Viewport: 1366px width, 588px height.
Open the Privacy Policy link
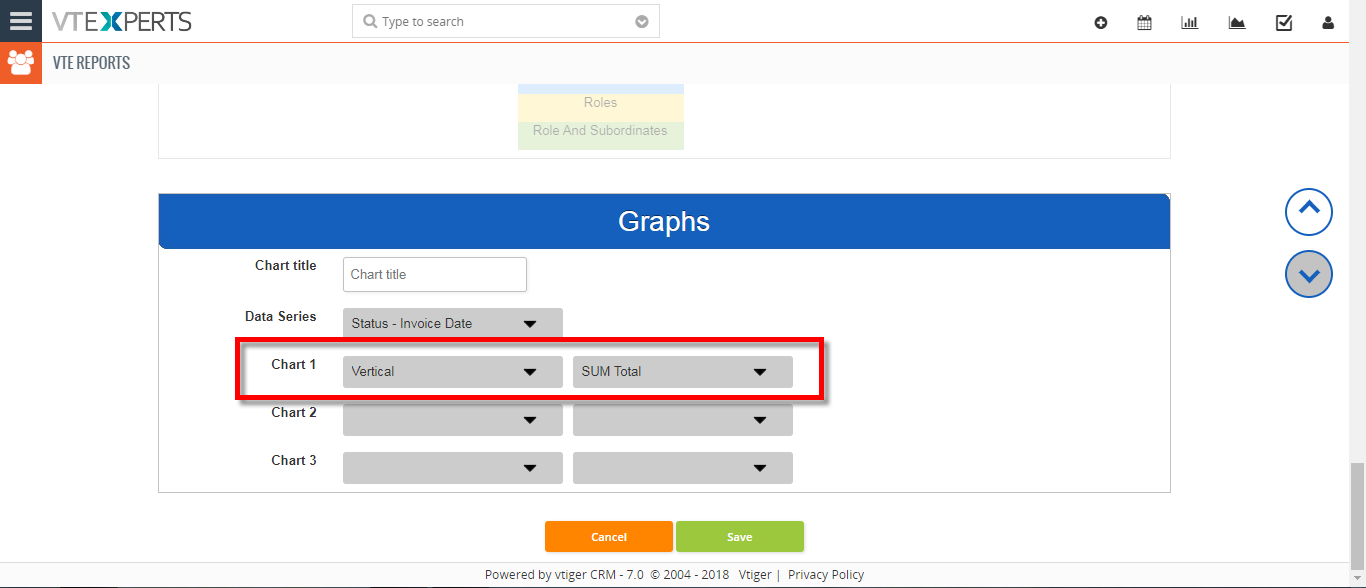click(826, 575)
